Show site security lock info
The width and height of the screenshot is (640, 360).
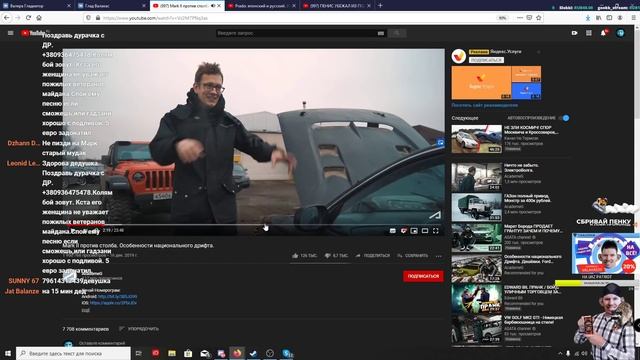tap(98, 18)
